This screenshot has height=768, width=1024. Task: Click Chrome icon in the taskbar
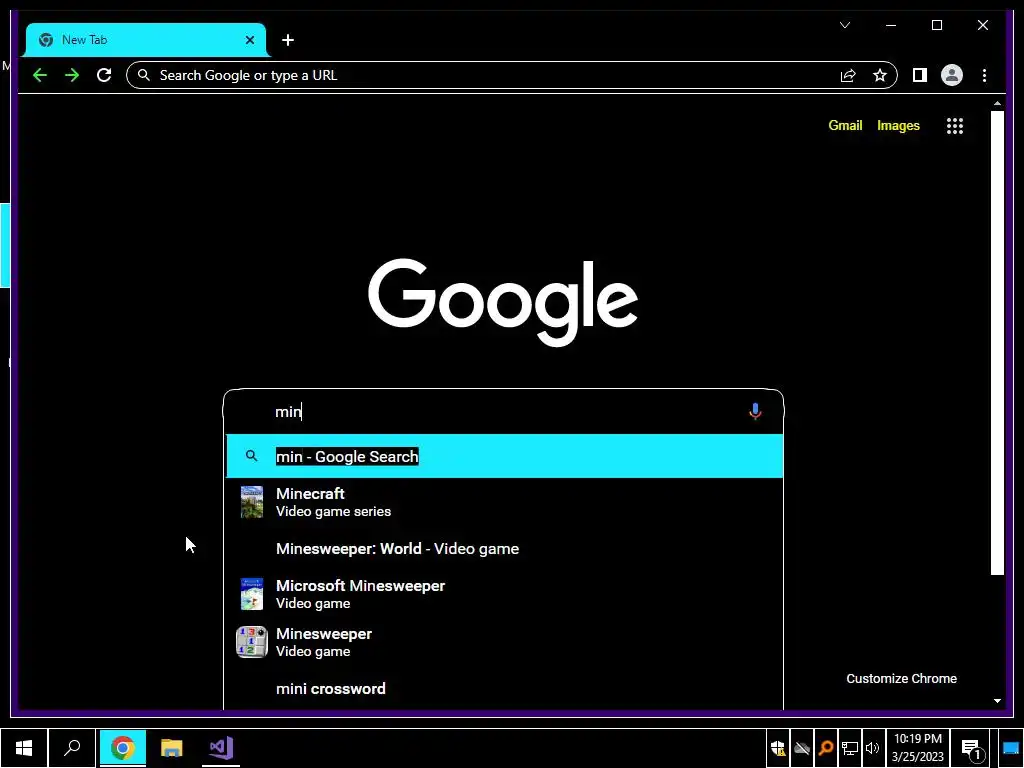[123, 748]
